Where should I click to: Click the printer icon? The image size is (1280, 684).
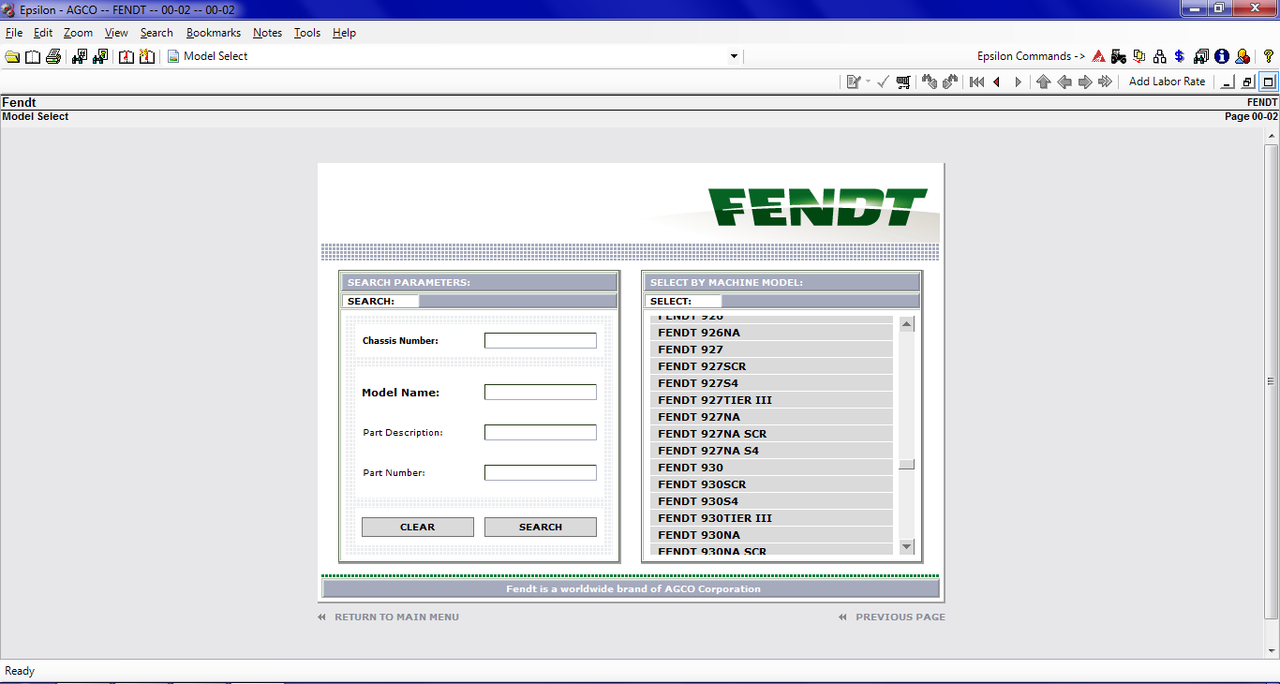tap(53, 56)
